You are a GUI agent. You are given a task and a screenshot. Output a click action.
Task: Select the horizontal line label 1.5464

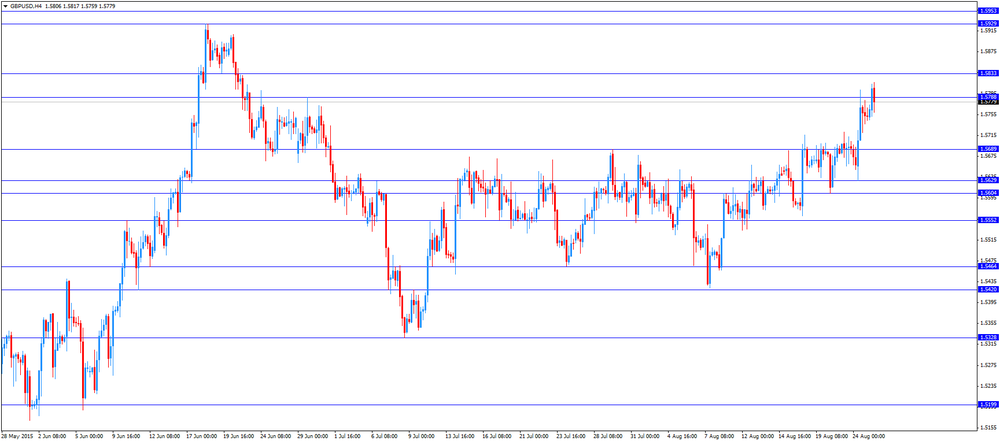(x=987, y=266)
